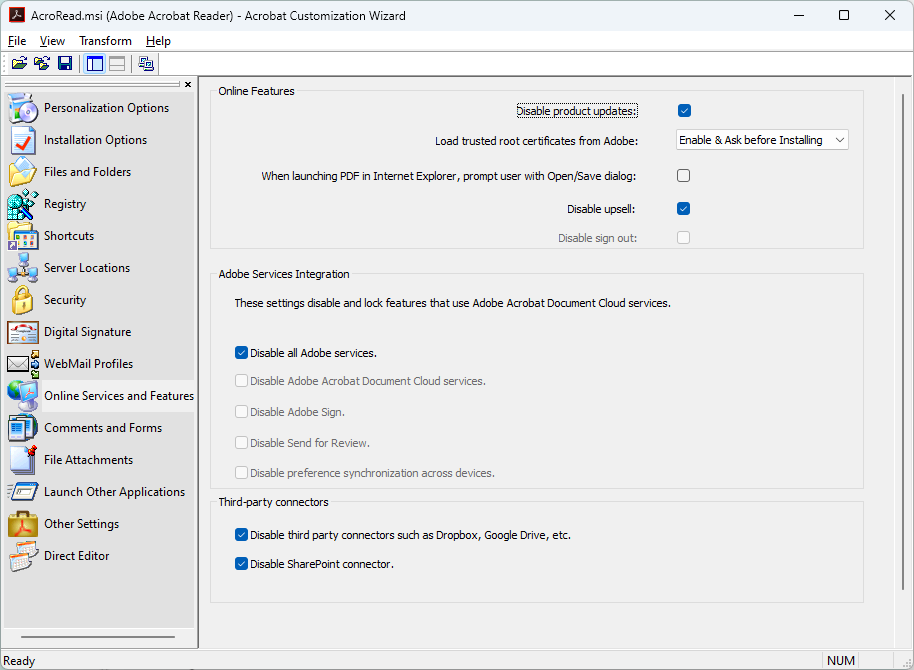
Task: Save the MSI package via the Save icon
Action: tap(64, 62)
